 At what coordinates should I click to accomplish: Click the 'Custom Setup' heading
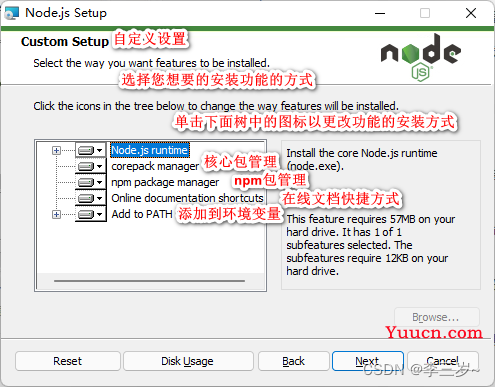(x=65, y=42)
